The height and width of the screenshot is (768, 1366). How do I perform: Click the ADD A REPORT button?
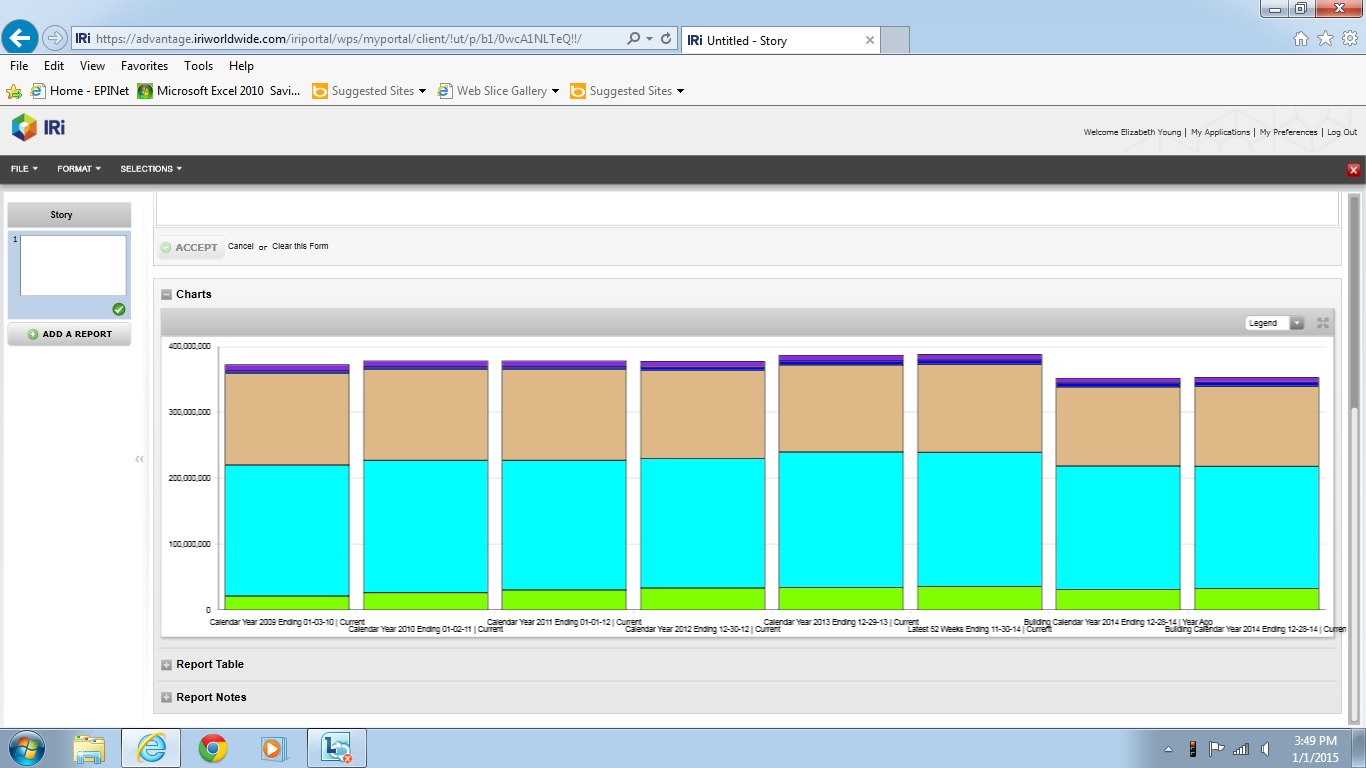pyautogui.click(x=69, y=334)
